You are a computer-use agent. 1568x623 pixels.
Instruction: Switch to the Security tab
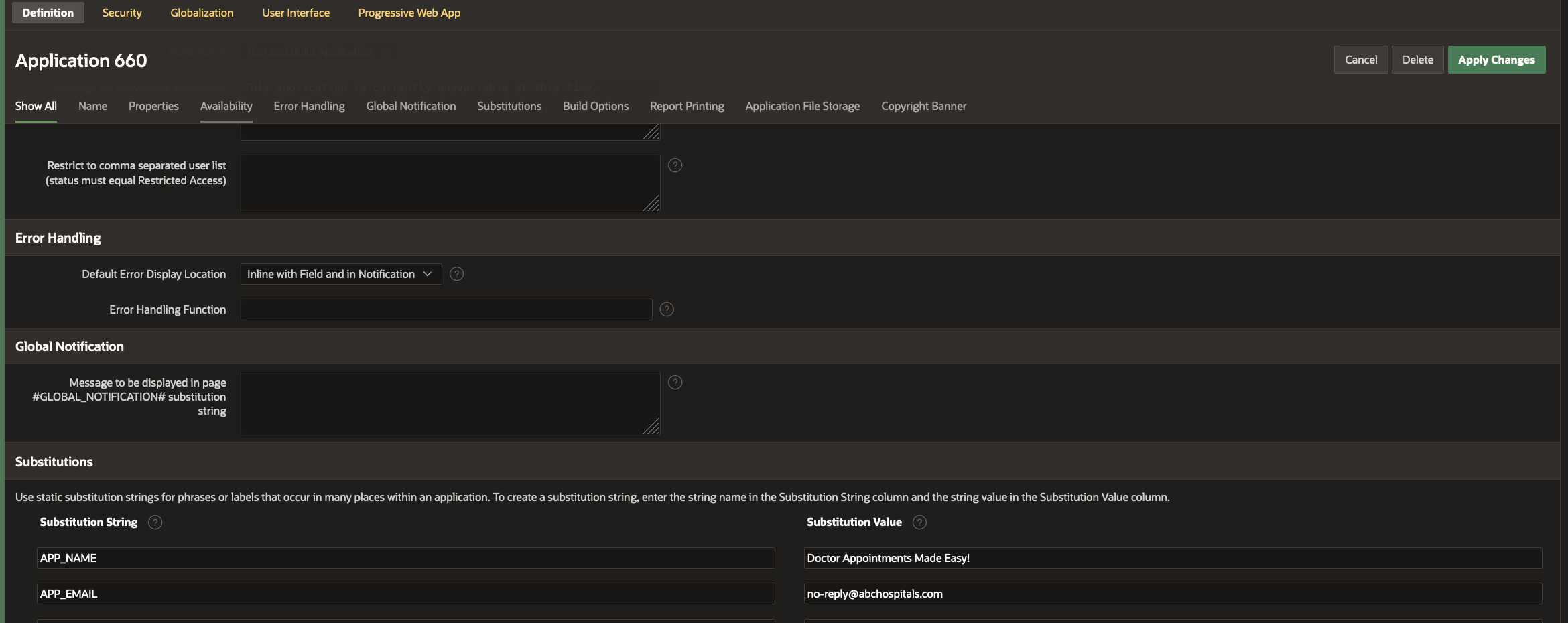coord(122,13)
